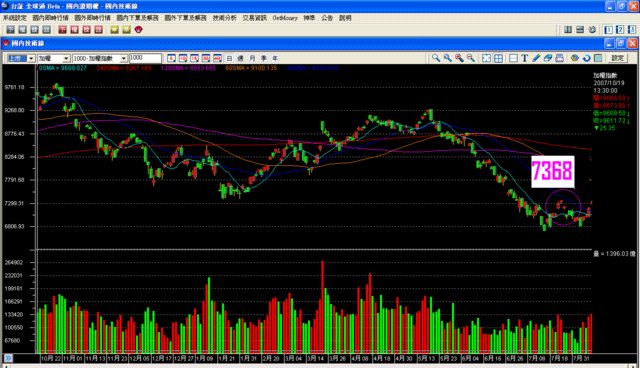Click the globe color icon in chart toolbar

[x=575, y=58]
